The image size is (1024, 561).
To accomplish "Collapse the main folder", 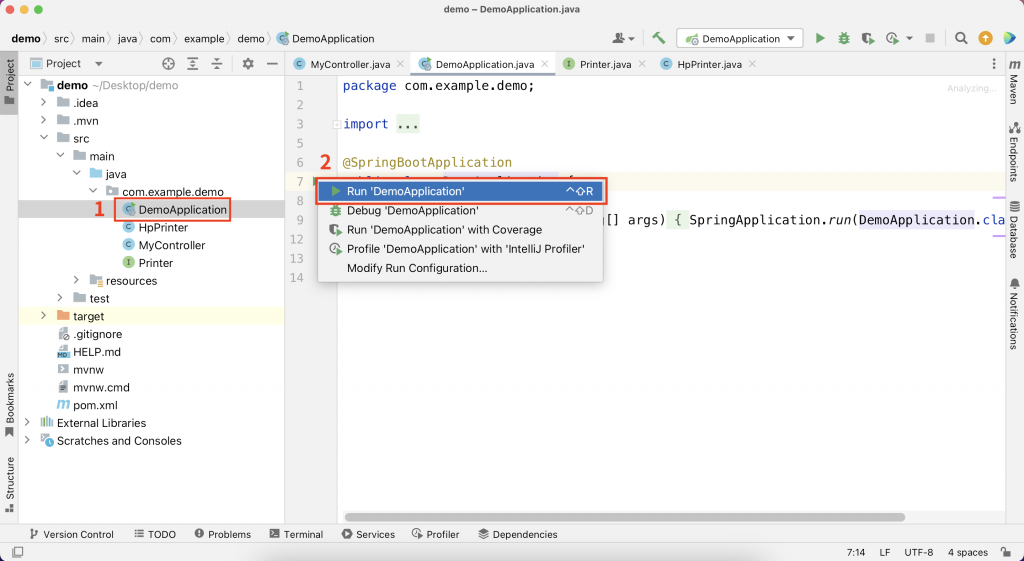I will click(x=60, y=155).
